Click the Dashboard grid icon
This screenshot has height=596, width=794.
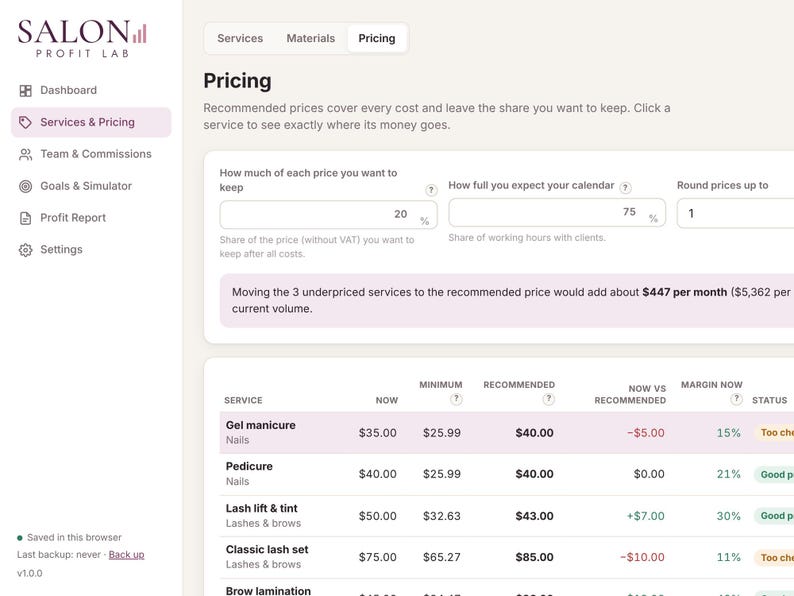click(25, 91)
